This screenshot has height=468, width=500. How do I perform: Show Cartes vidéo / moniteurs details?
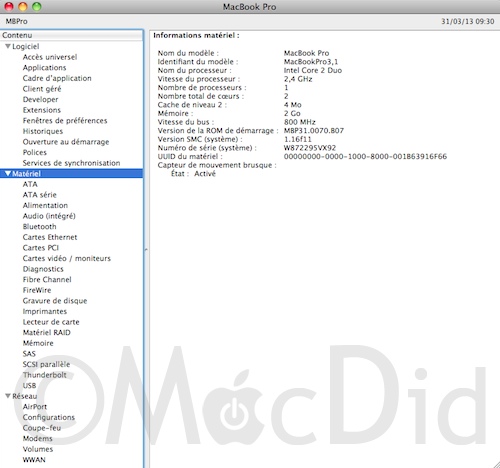click(67, 258)
